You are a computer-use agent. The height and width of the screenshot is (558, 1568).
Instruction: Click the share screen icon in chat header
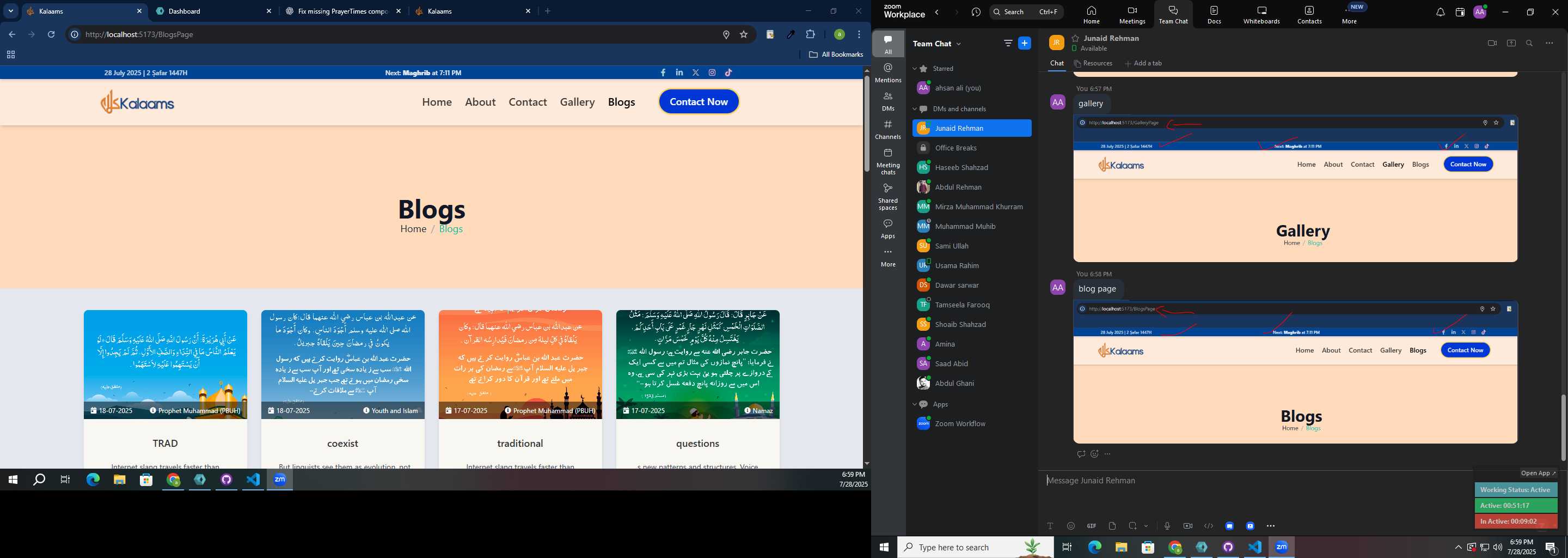point(1511,43)
